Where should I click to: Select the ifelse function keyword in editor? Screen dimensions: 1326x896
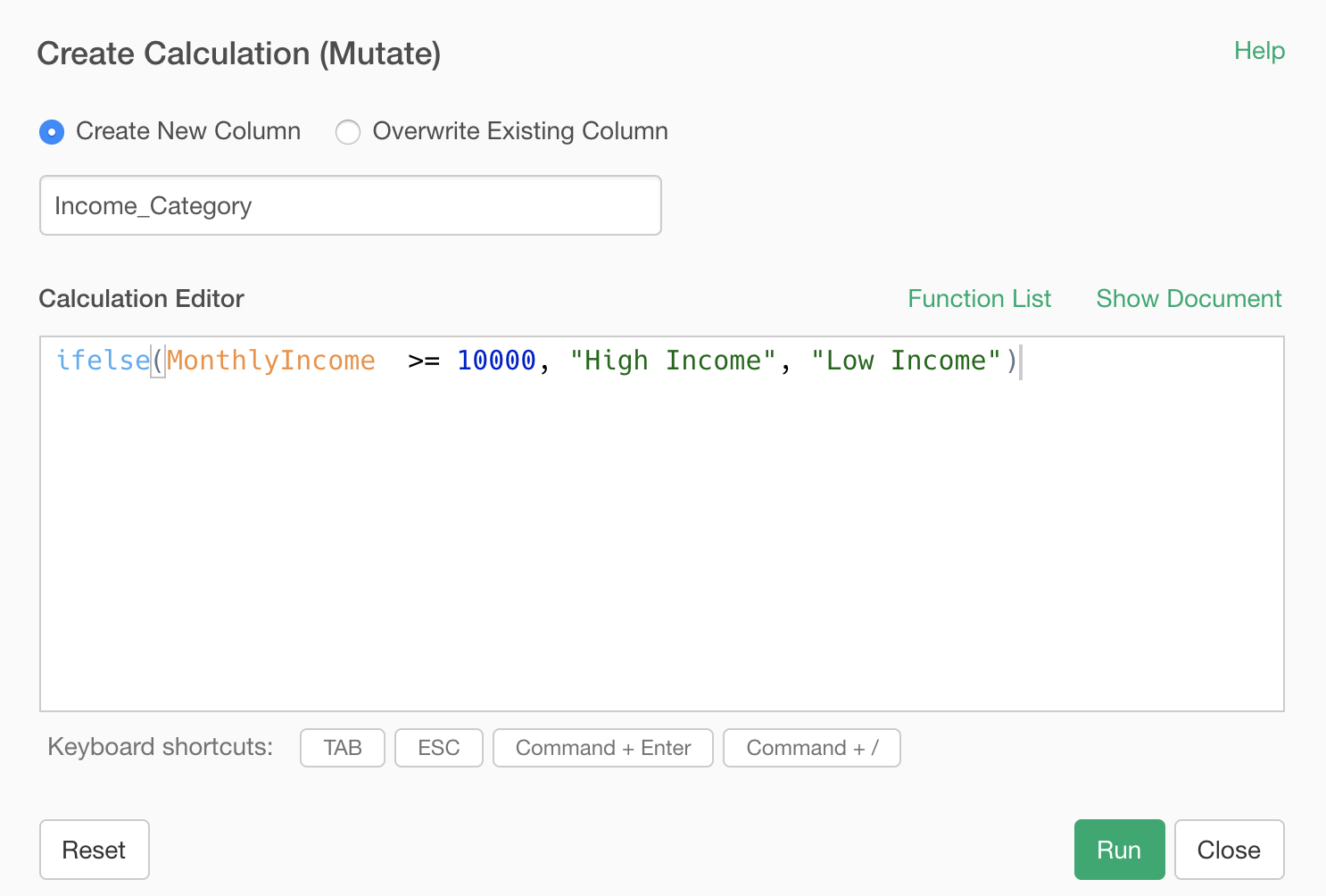tap(103, 360)
